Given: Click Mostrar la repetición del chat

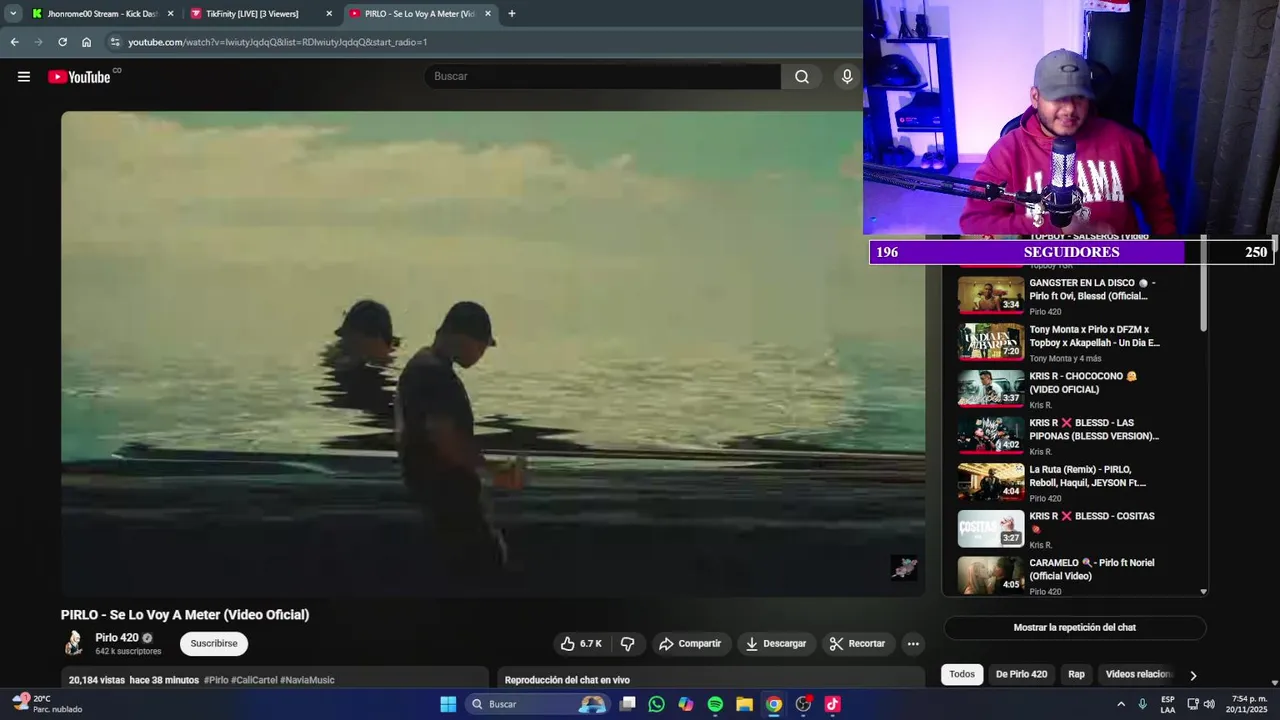Looking at the screenshot, I should [x=1075, y=628].
